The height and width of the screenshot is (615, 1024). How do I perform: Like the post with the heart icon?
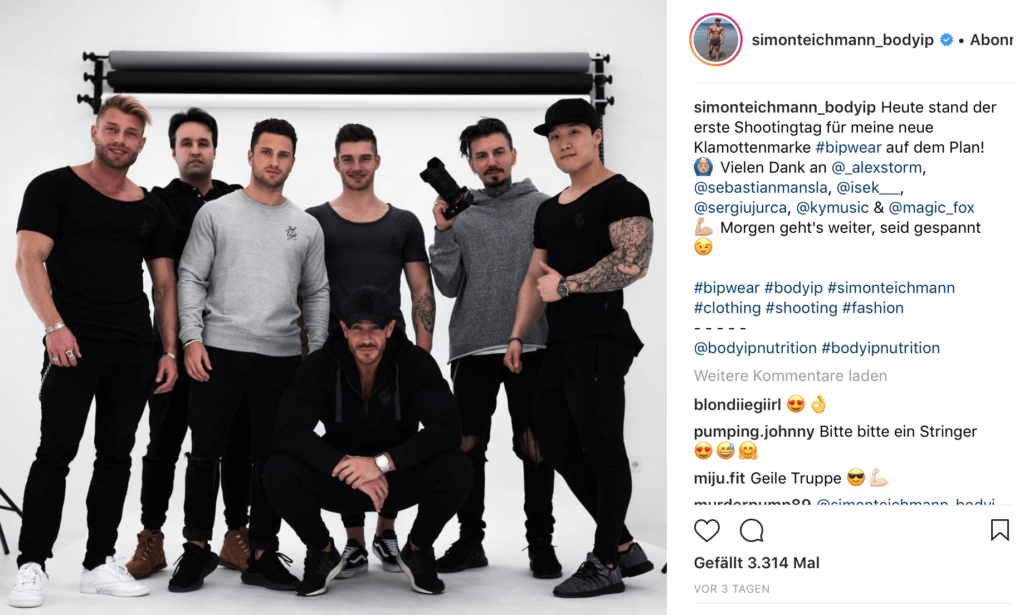(x=707, y=531)
